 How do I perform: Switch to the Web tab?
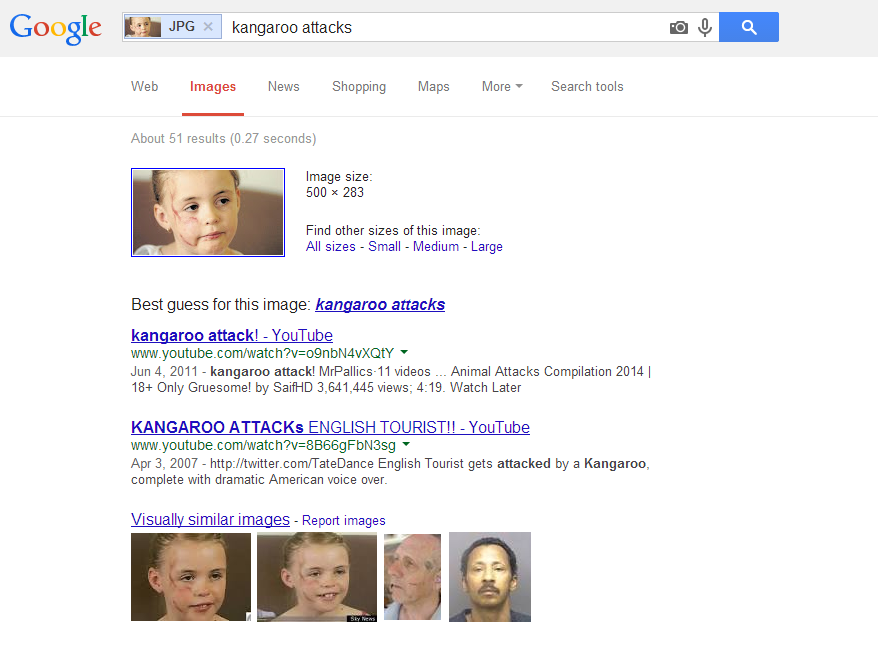[144, 86]
